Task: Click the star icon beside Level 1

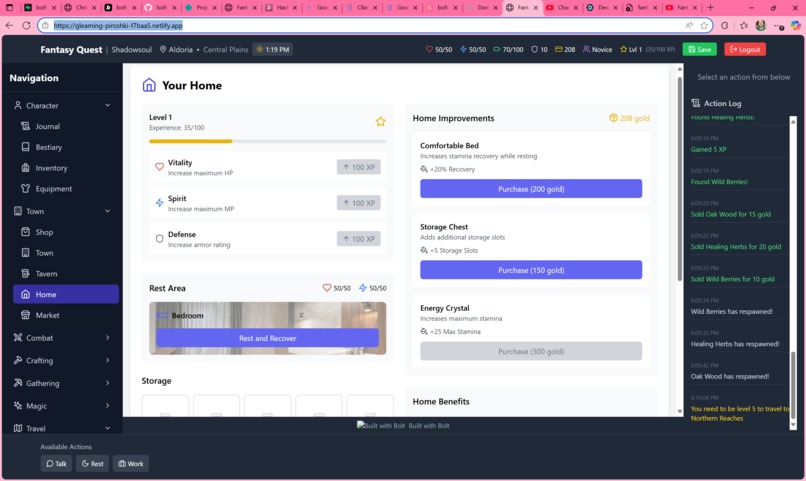Action: coord(380,121)
